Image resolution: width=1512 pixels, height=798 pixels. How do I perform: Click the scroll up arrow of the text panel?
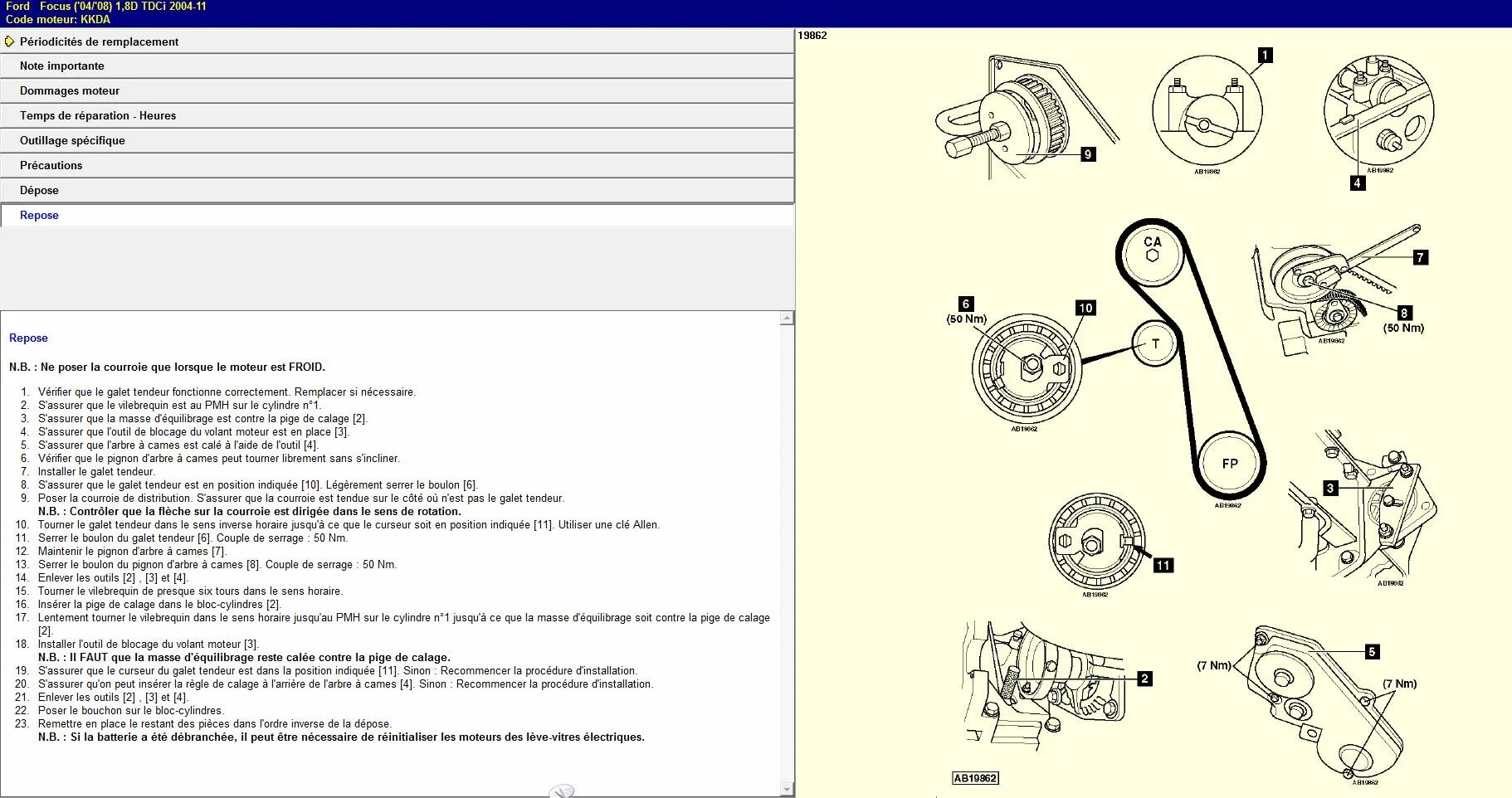coord(787,318)
